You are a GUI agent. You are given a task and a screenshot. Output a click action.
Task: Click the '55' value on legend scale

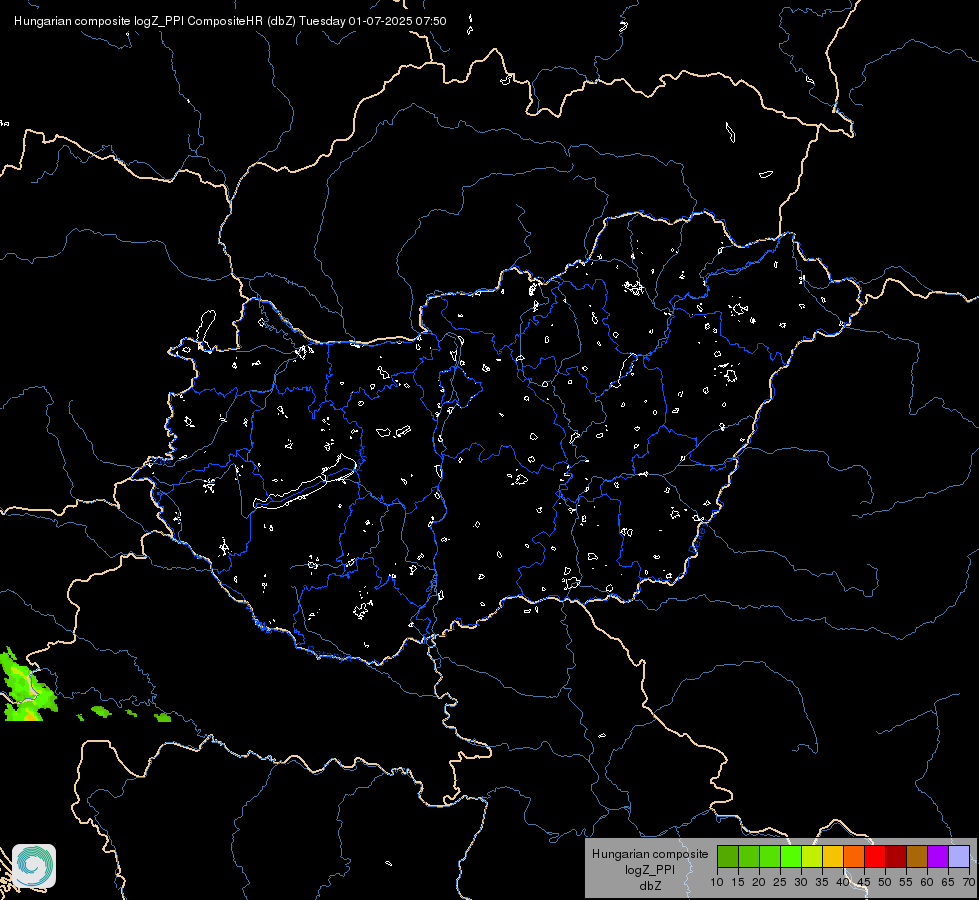pyautogui.click(x=906, y=883)
